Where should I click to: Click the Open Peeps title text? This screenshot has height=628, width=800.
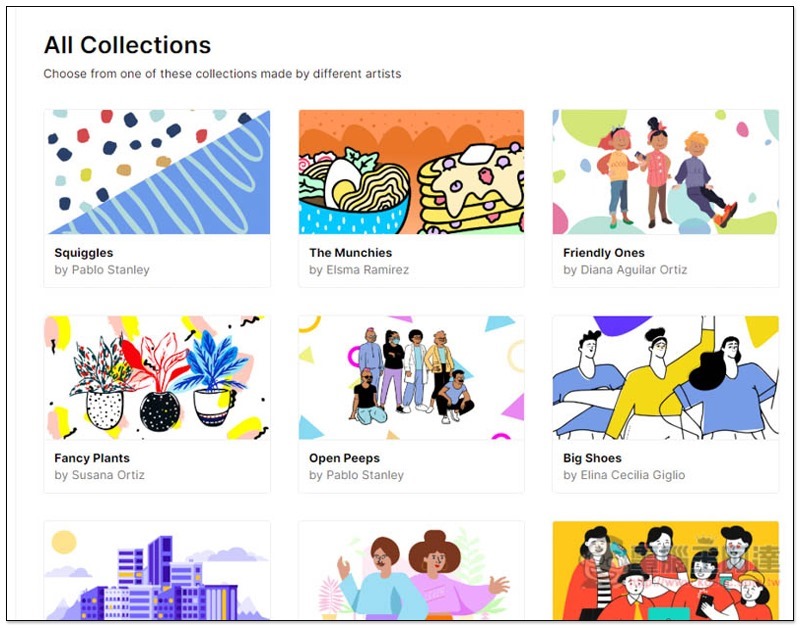(x=344, y=458)
